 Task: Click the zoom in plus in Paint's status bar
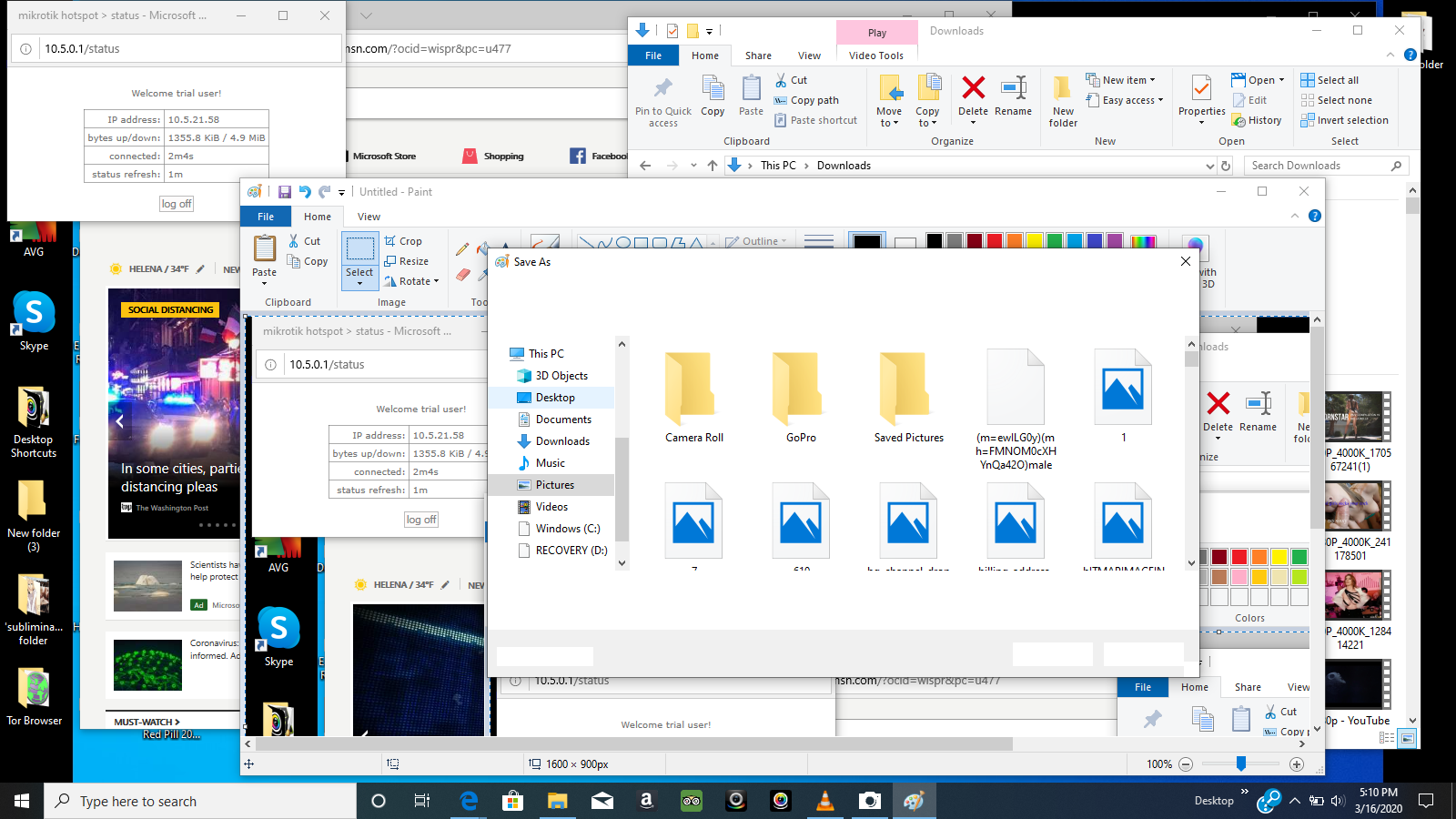(x=1297, y=764)
